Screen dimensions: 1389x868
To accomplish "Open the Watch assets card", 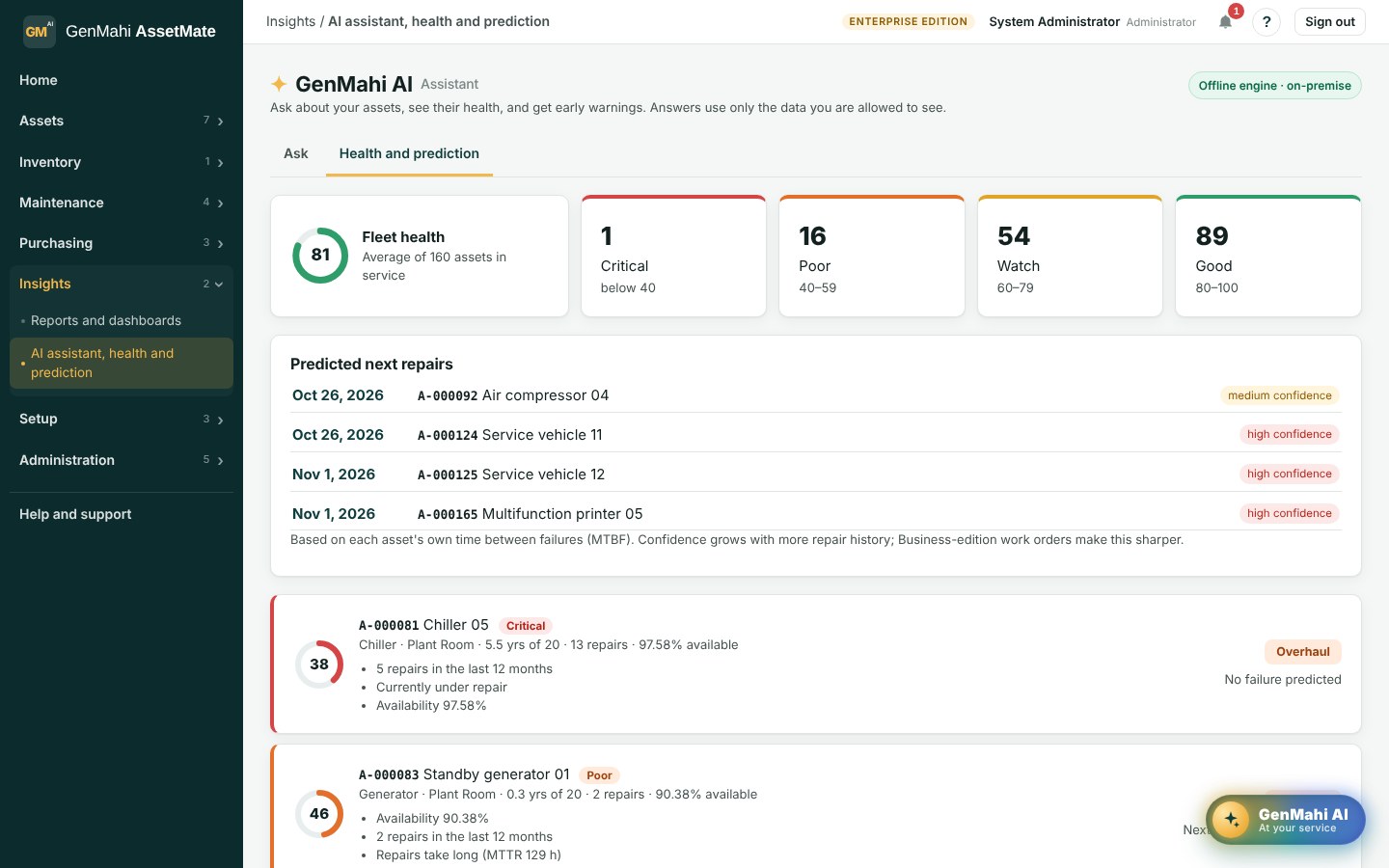I will (x=1070, y=256).
